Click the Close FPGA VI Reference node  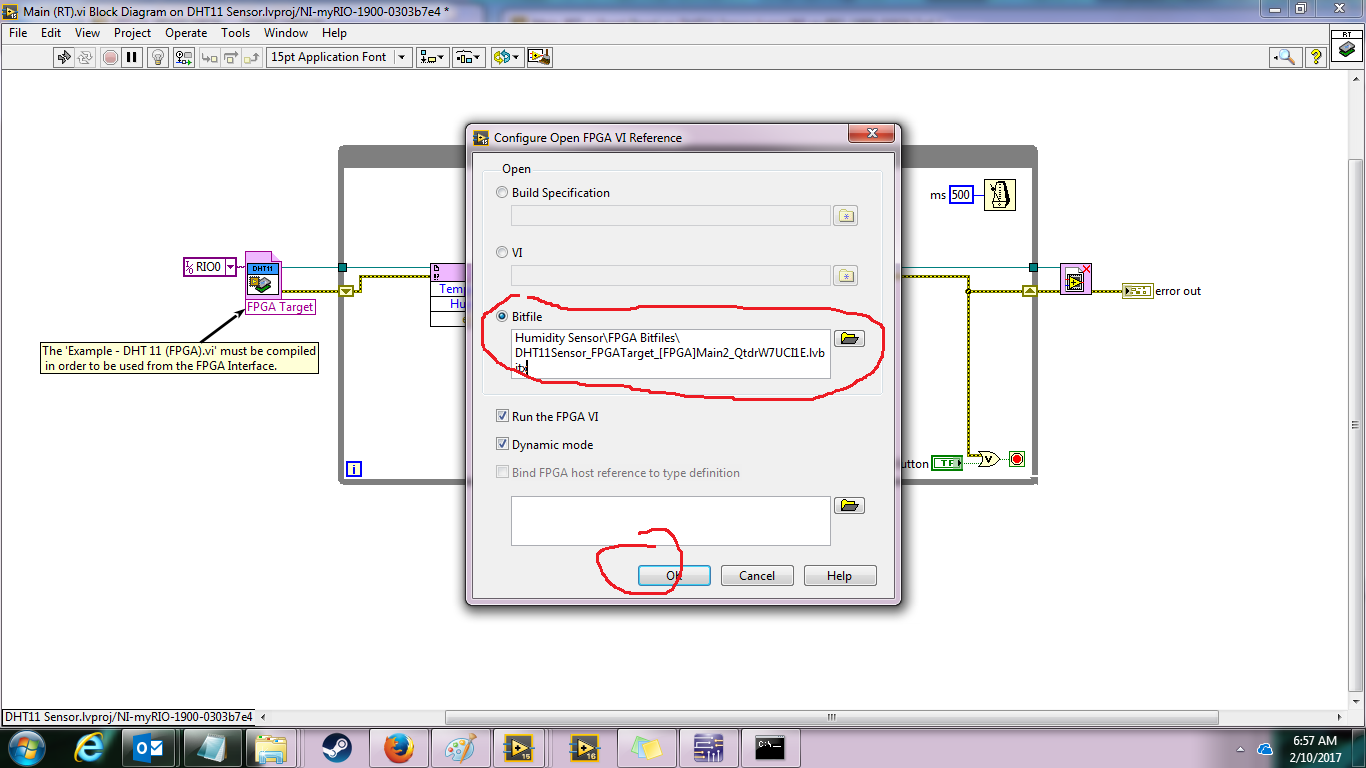1076,280
